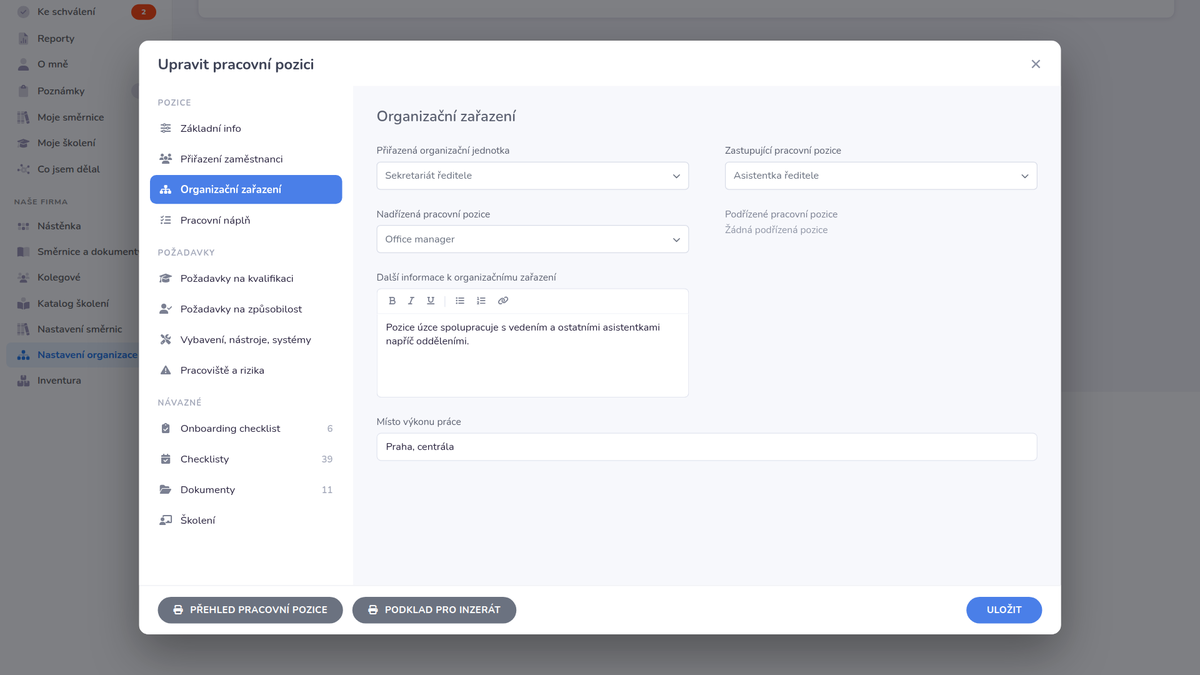The image size is (1200, 675).
Task: Apply underline formatting in the editor
Action: [431, 301]
